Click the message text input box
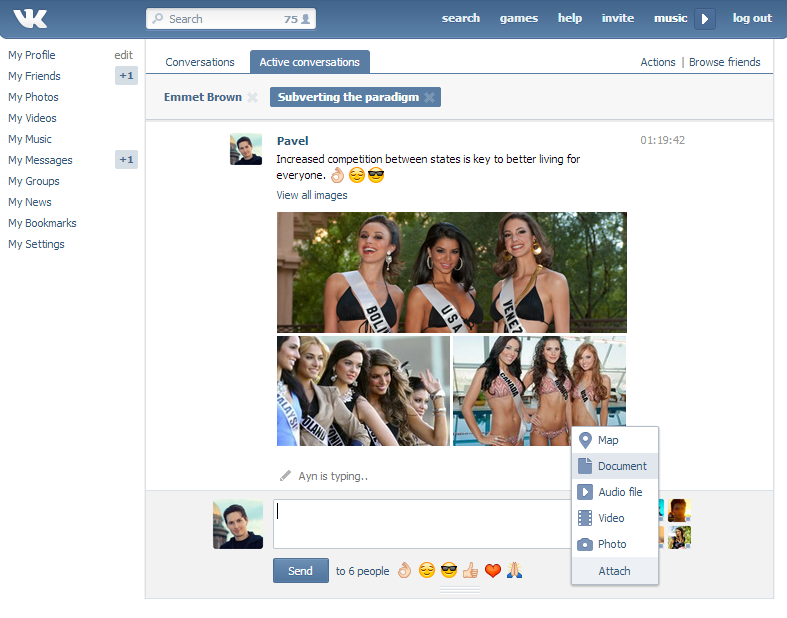 420,524
